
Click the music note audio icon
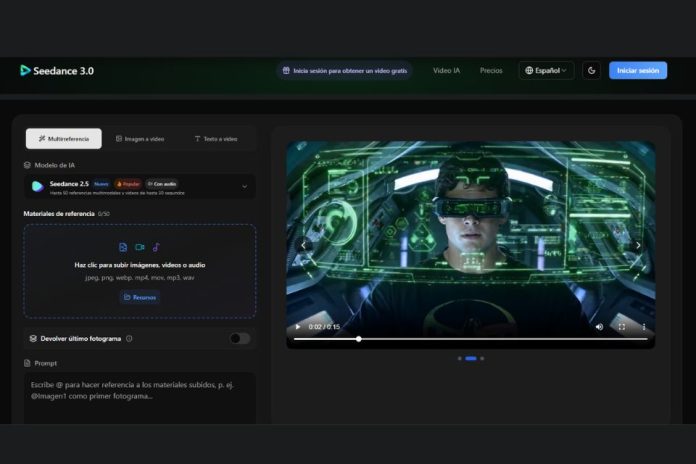156,247
